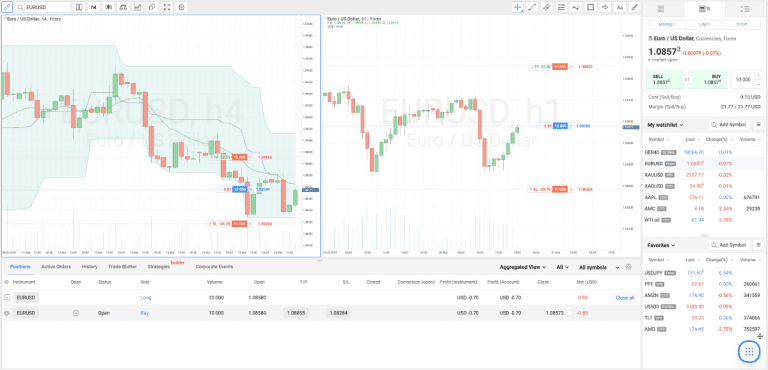This screenshot has width=768, height=370.
Task: Click the 10 000 volume input
Action: point(743,79)
